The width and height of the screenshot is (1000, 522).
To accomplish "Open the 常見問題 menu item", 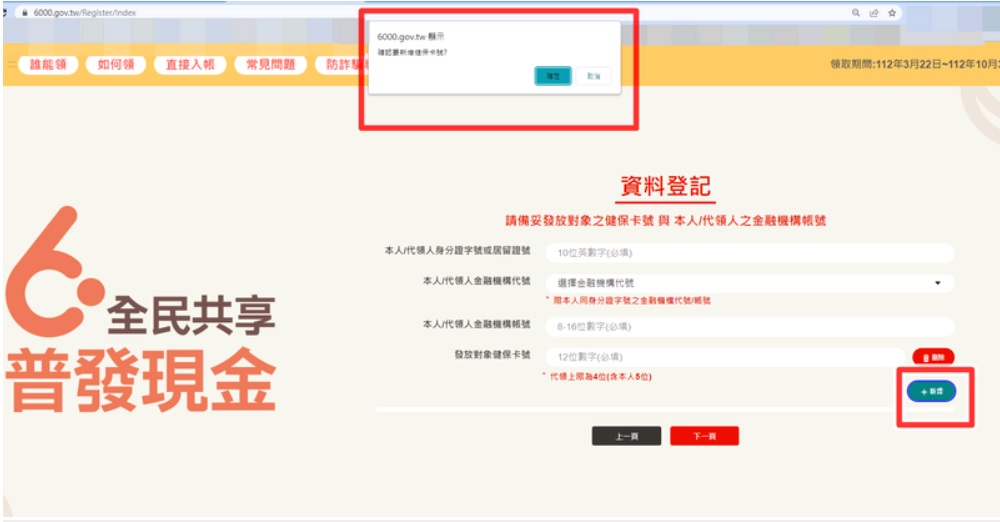I will coord(270,64).
